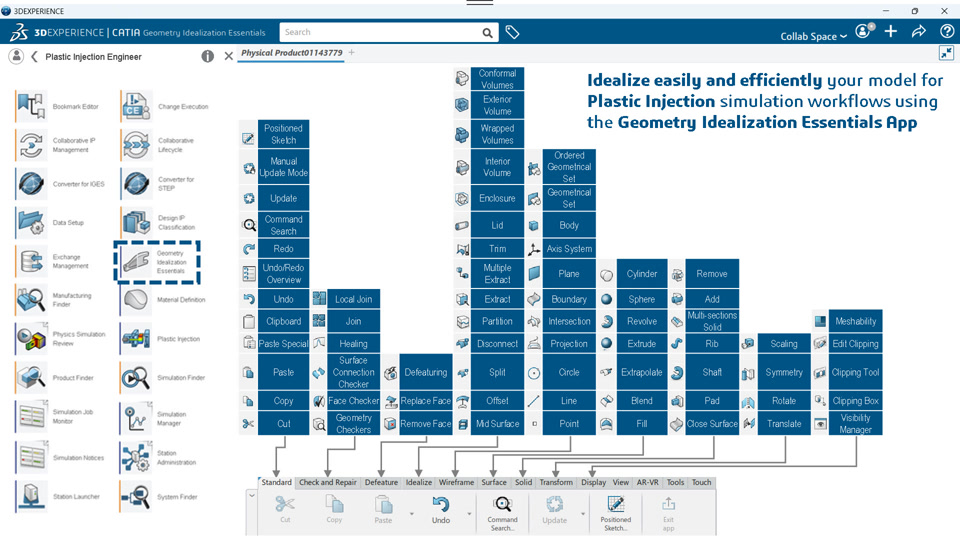
Task: Expand the full-screen view arrows icon
Action: (x=947, y=53)
